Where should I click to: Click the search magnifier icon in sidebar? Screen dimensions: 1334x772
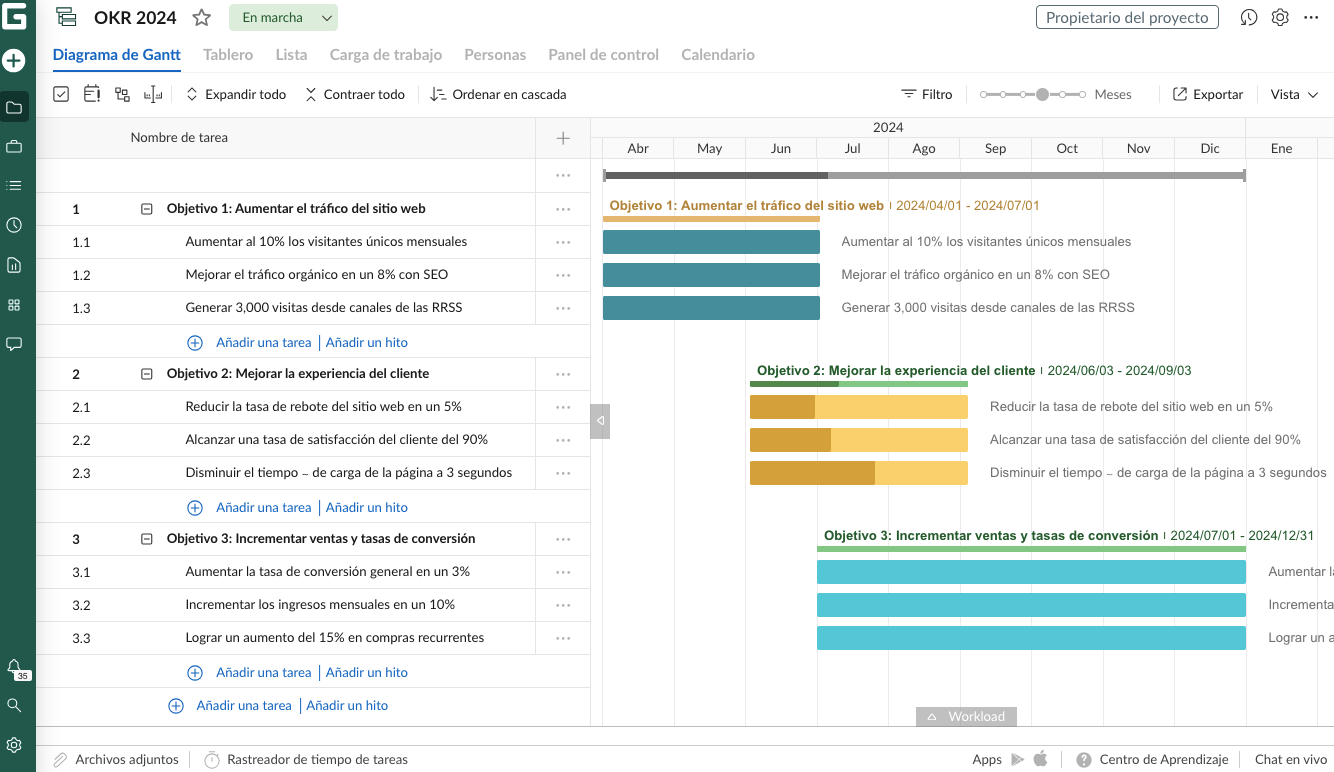(x=14, y=705)
